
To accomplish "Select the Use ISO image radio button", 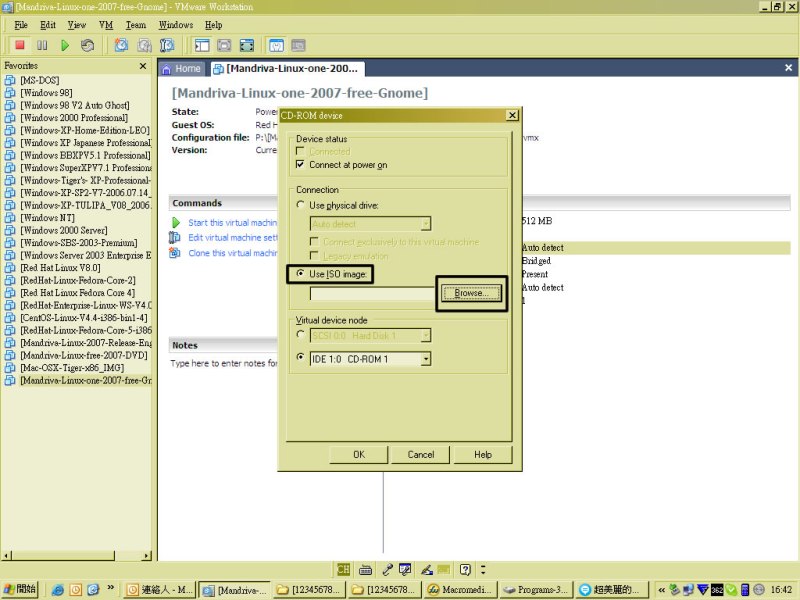I will [x=301, y=273].
